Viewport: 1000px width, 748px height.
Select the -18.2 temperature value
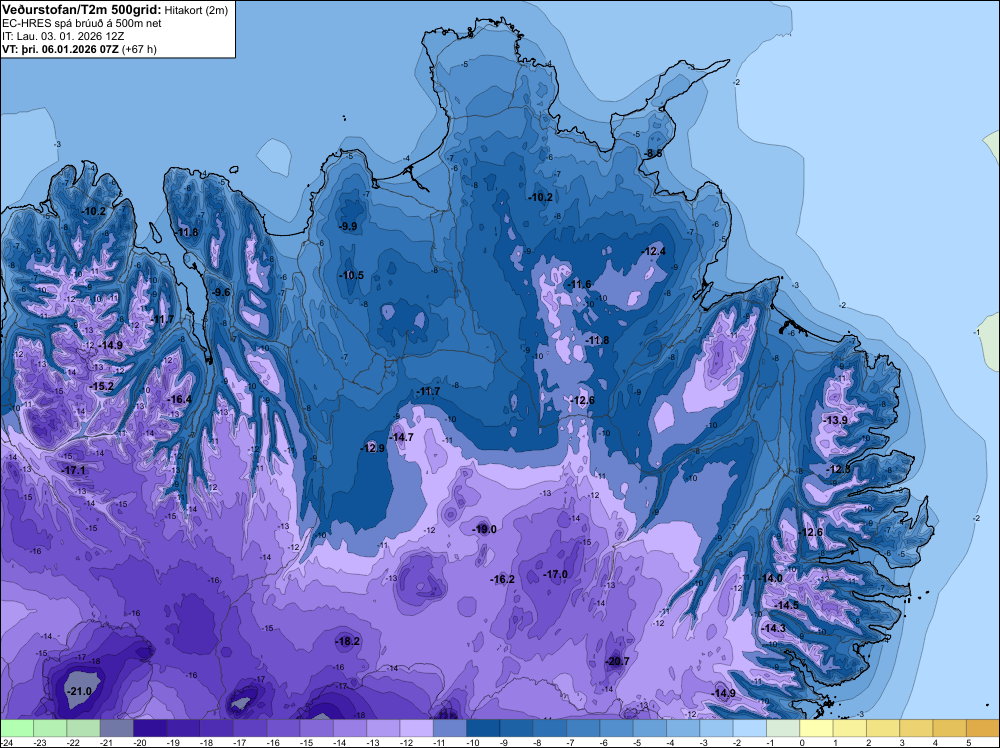348,642
